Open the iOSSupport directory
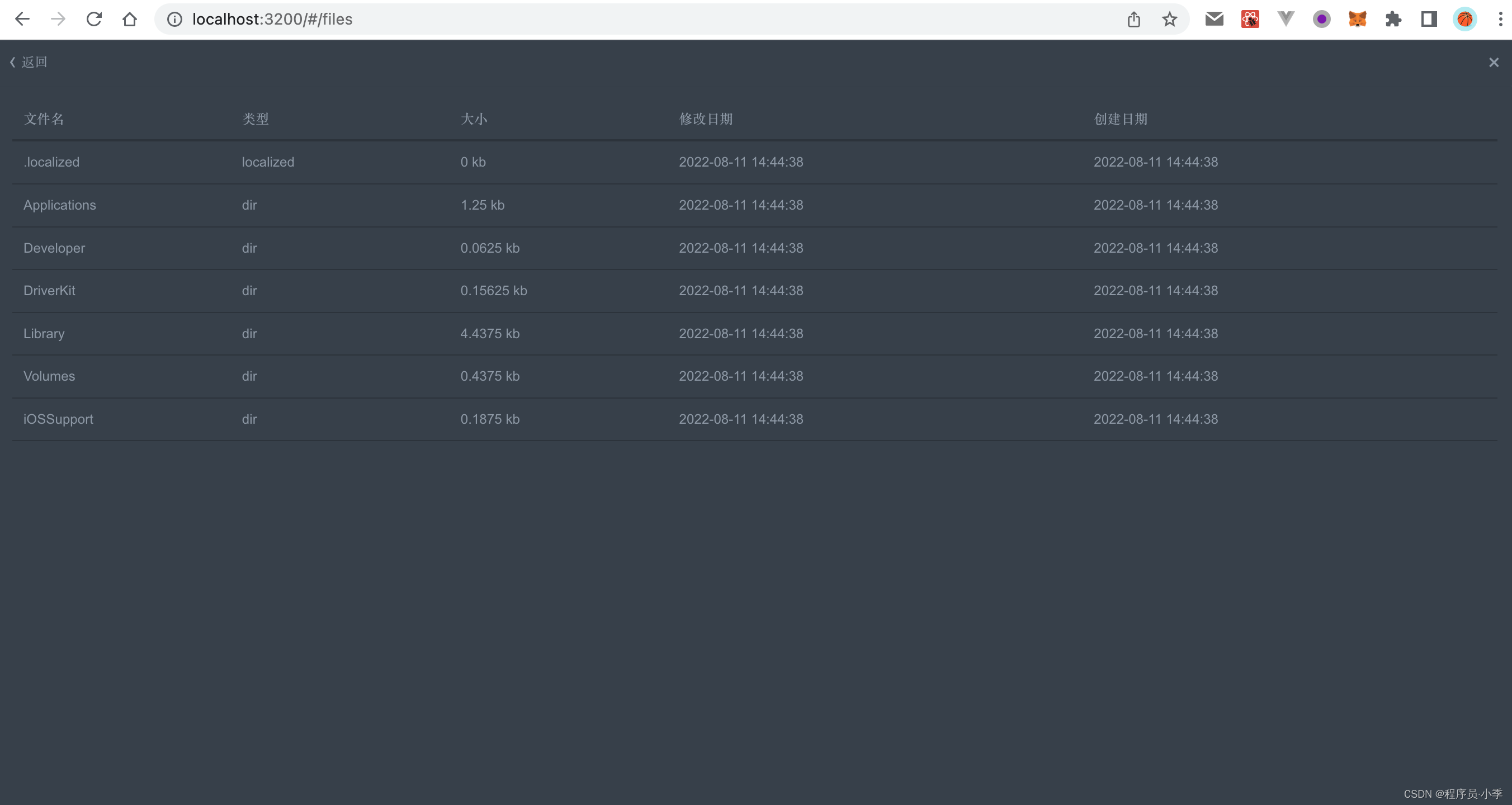Viewport: 1512px width, 805px height. click(58, 419)
